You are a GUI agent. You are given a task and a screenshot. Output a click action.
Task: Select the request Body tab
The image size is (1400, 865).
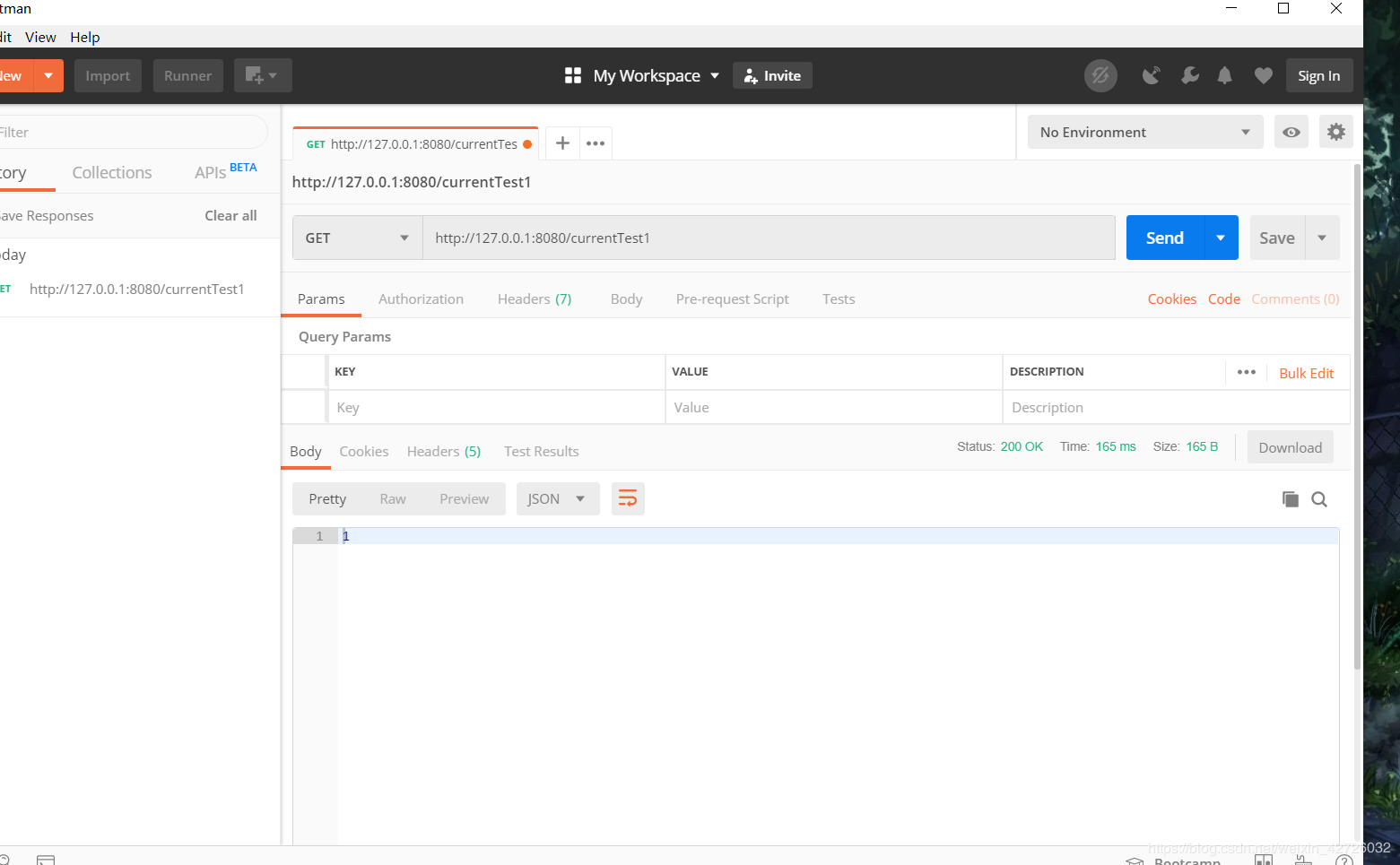(x=626, y=298)
